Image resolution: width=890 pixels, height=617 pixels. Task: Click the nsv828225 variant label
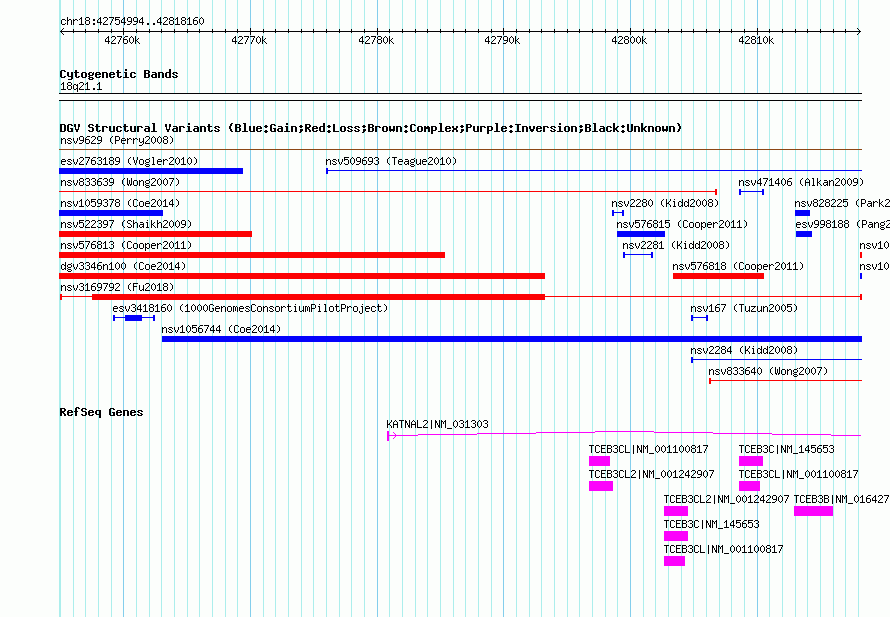point(842,203)
